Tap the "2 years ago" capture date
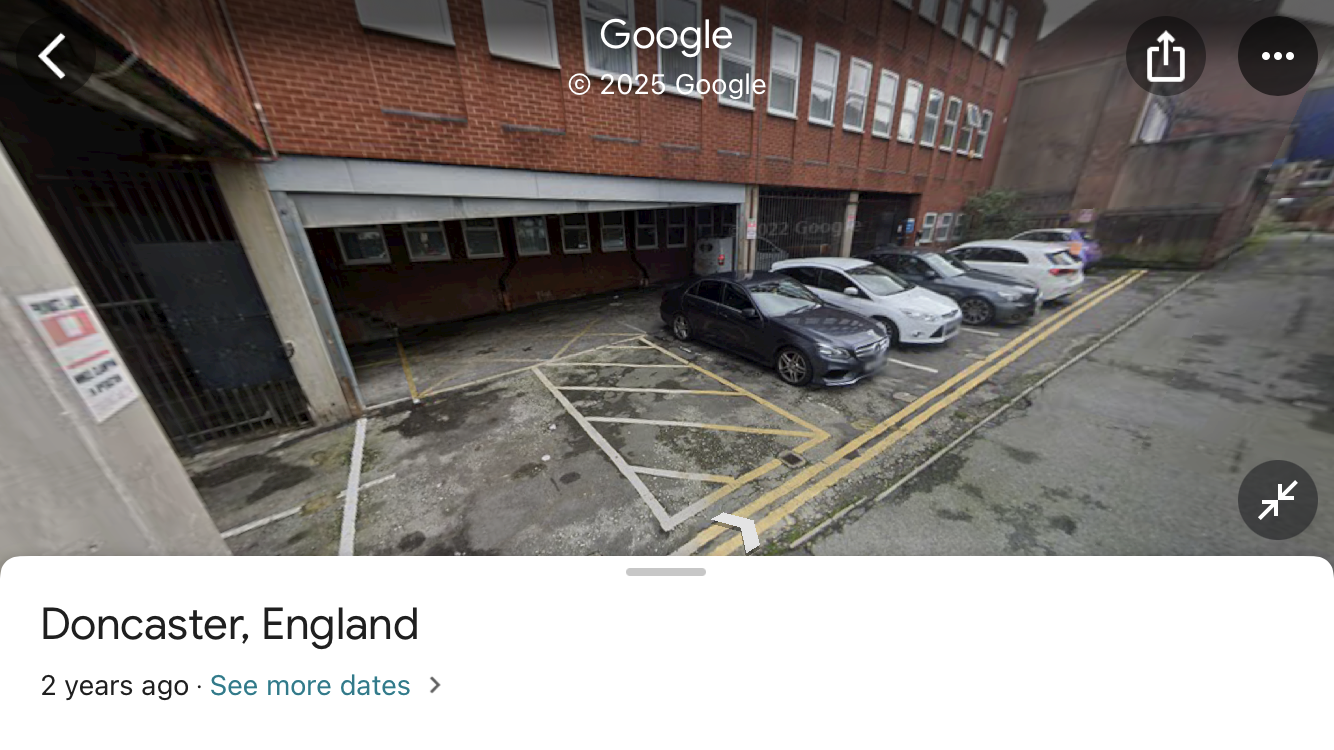 pos(115,686)
